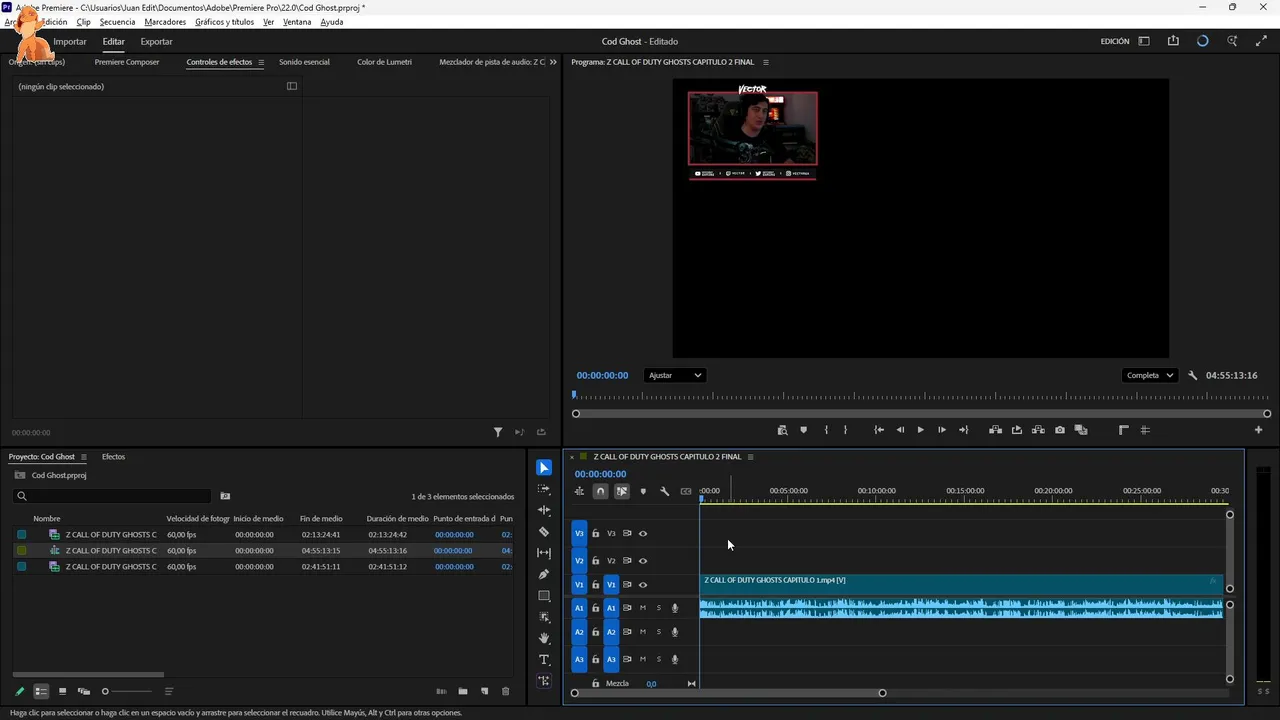The height and width of the screenshot is (720, 1280).
Task: Go to the Exportar workspace
Action: click(x=156, y=42)
